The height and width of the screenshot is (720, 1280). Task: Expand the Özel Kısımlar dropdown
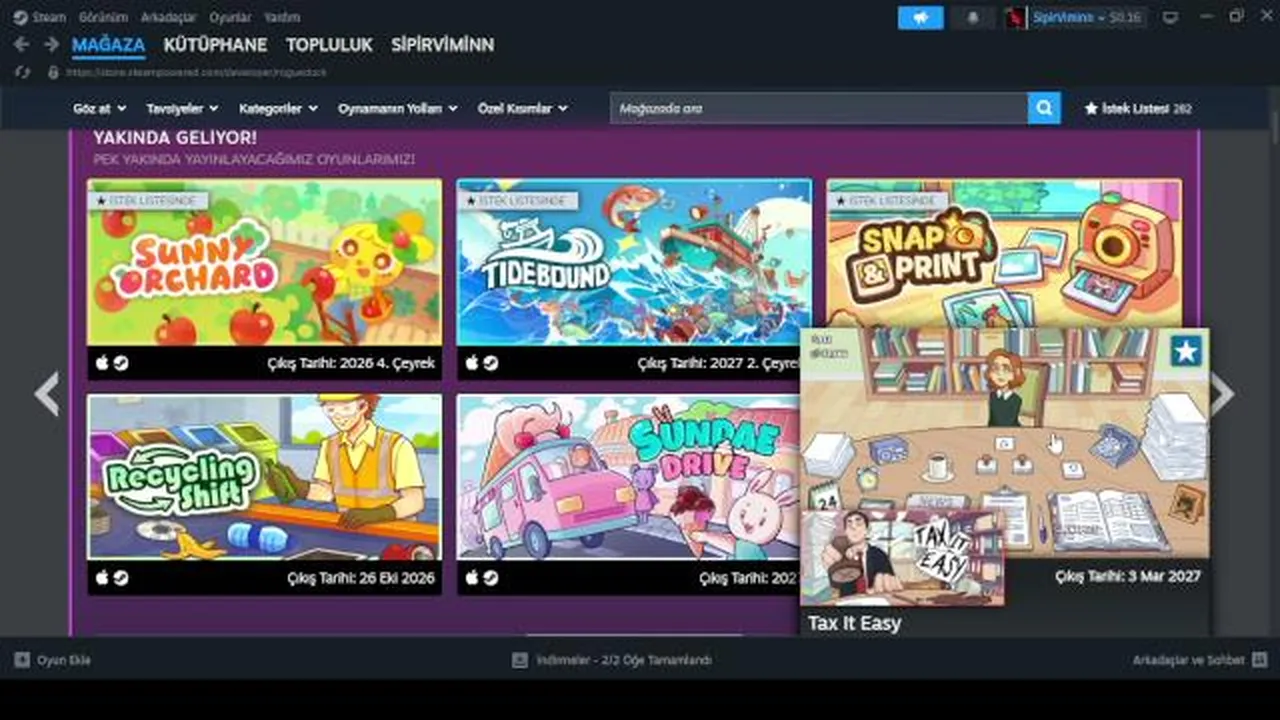tap(522, 108)
